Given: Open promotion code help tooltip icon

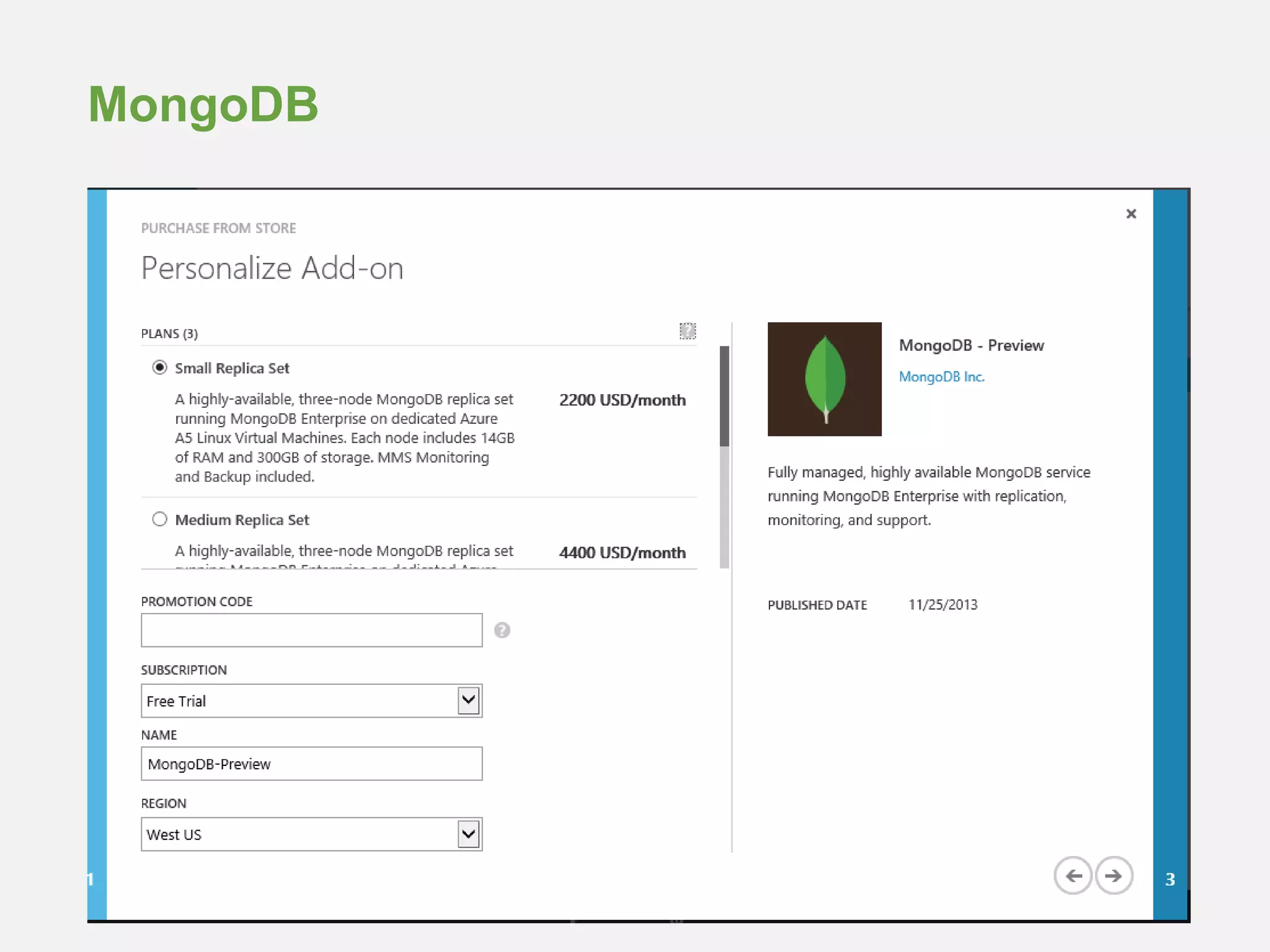Looking at the screenshot, I should (x=502, y=630).
